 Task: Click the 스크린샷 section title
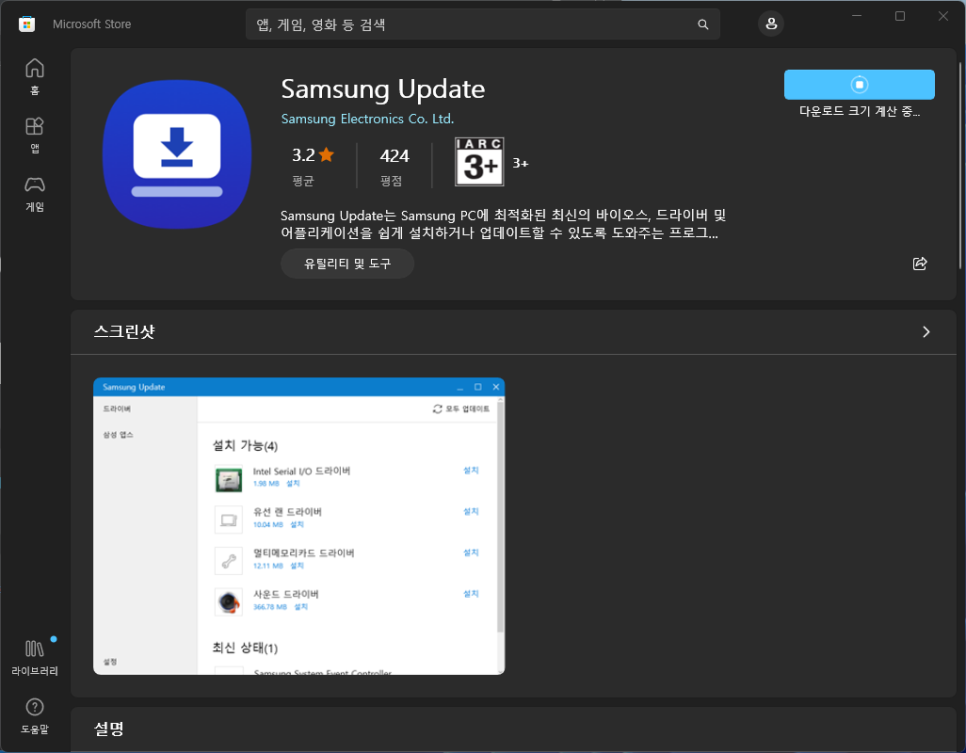(x=124, y=332)
